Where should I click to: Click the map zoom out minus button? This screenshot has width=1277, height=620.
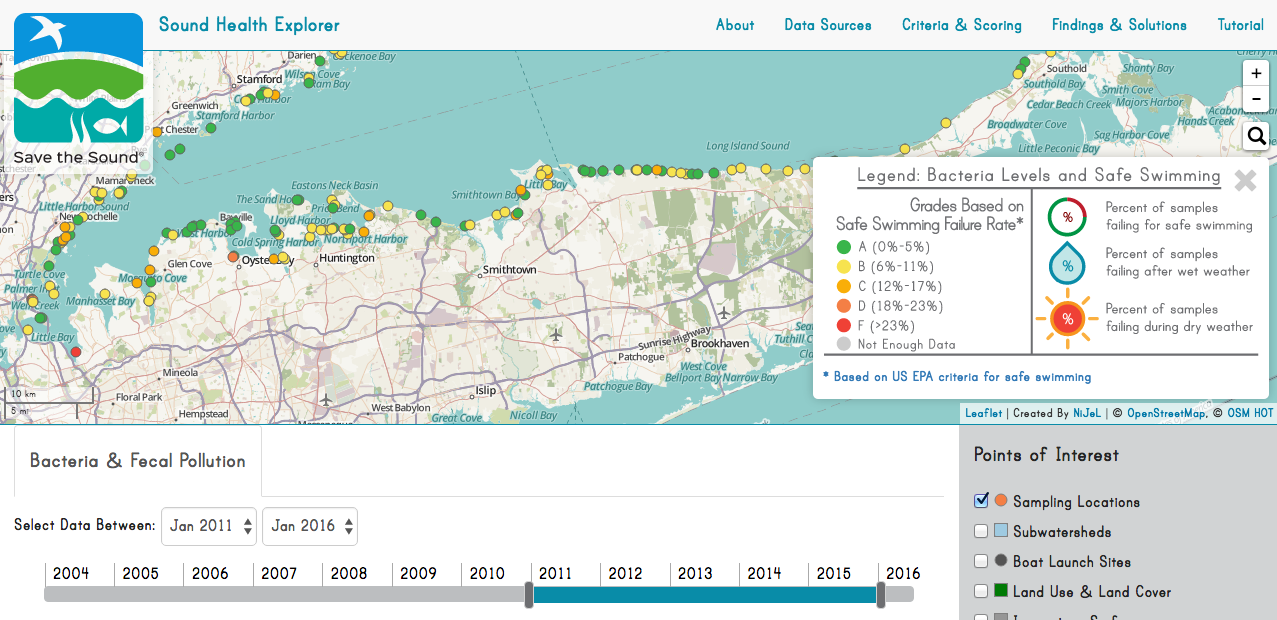tap(1256, 99)
